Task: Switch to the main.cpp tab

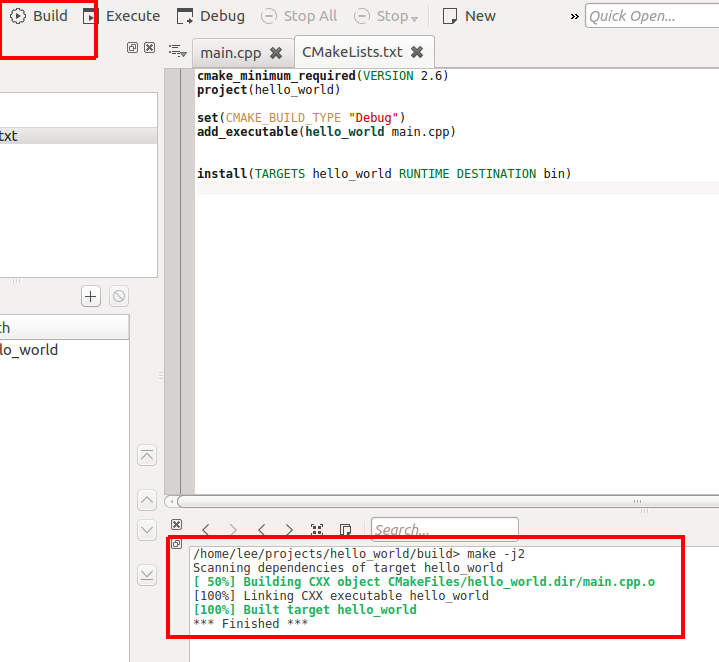Action: (x=231, y=53)
